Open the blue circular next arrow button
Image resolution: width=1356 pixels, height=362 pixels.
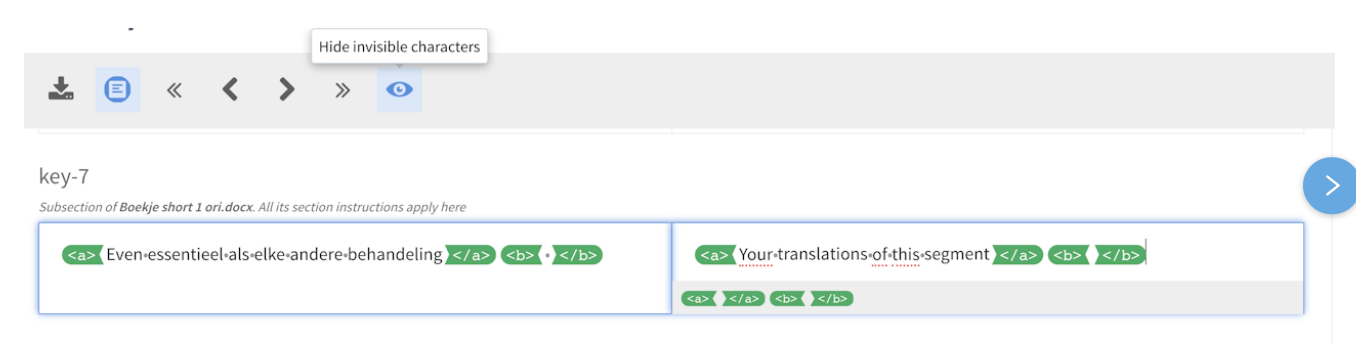click(1330, 185)
